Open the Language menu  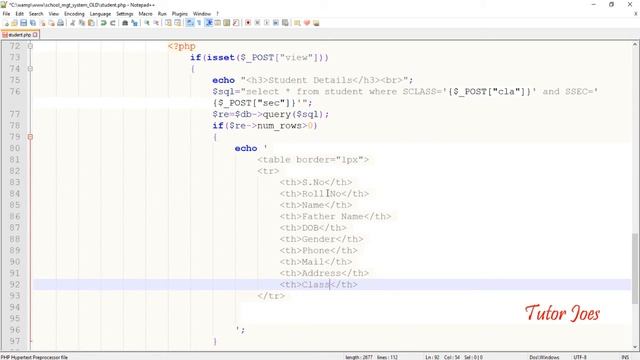coord(100,13)
